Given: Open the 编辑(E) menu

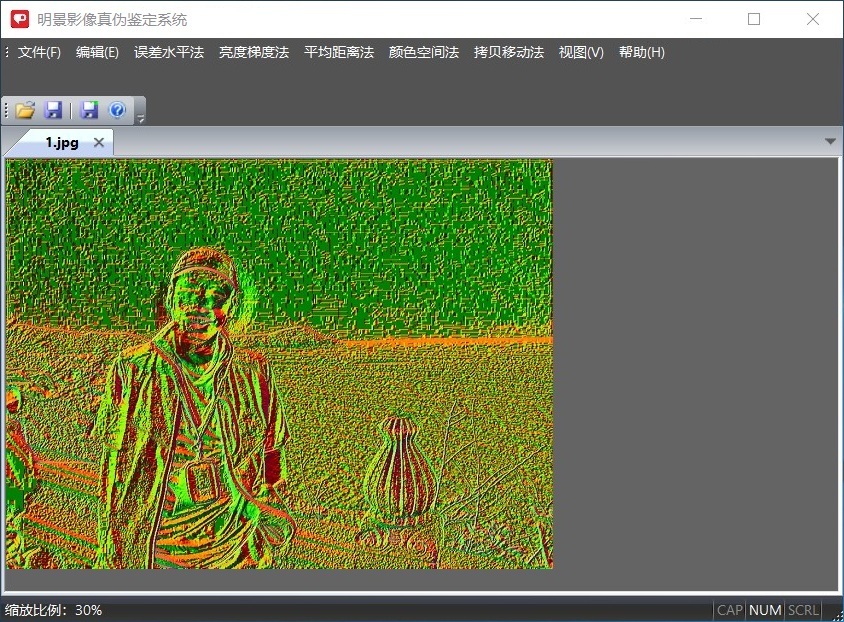Looking at the screenshot, I should click(97, 52).
